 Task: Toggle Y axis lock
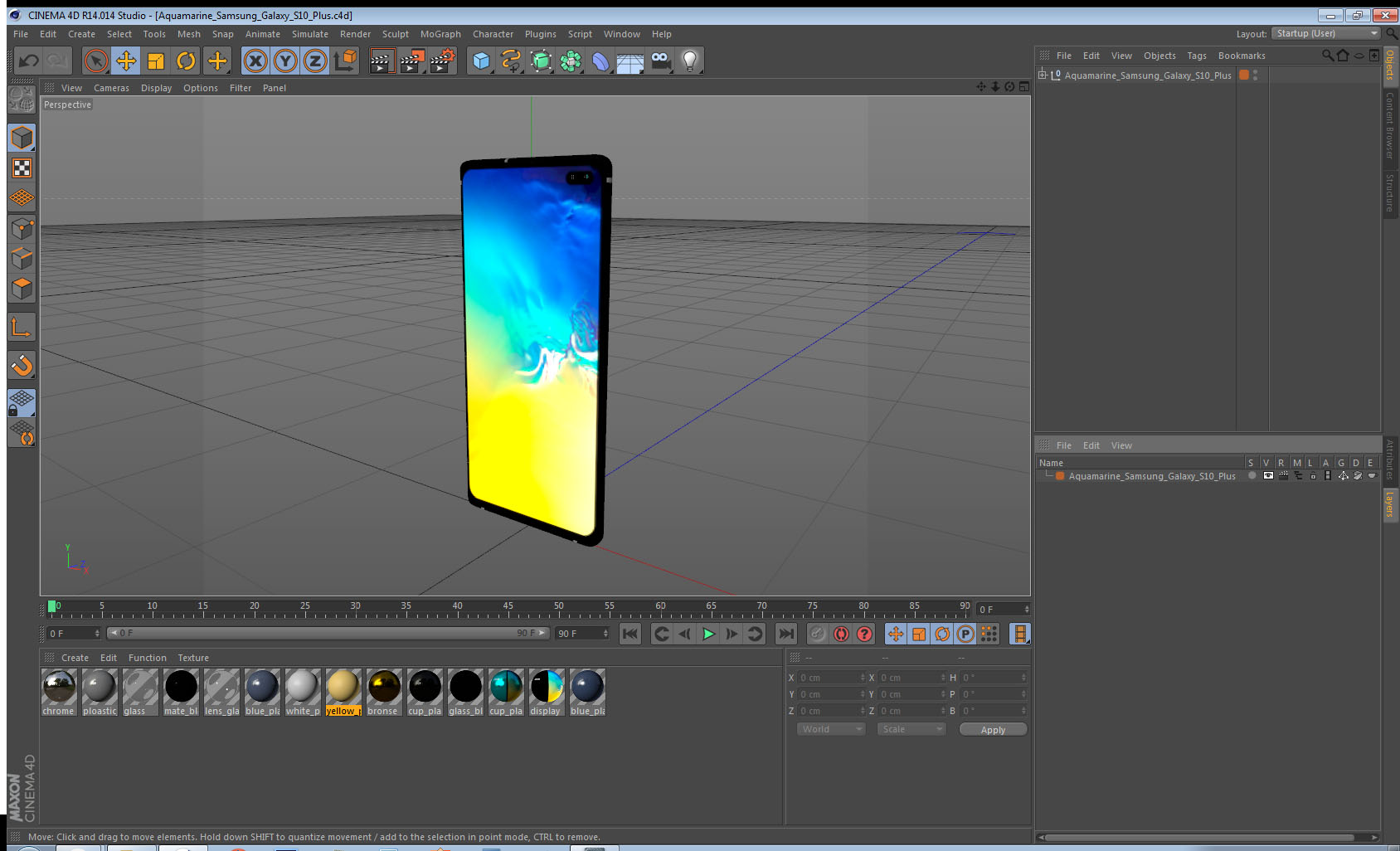pyautogui.click(x=285, y=61)
